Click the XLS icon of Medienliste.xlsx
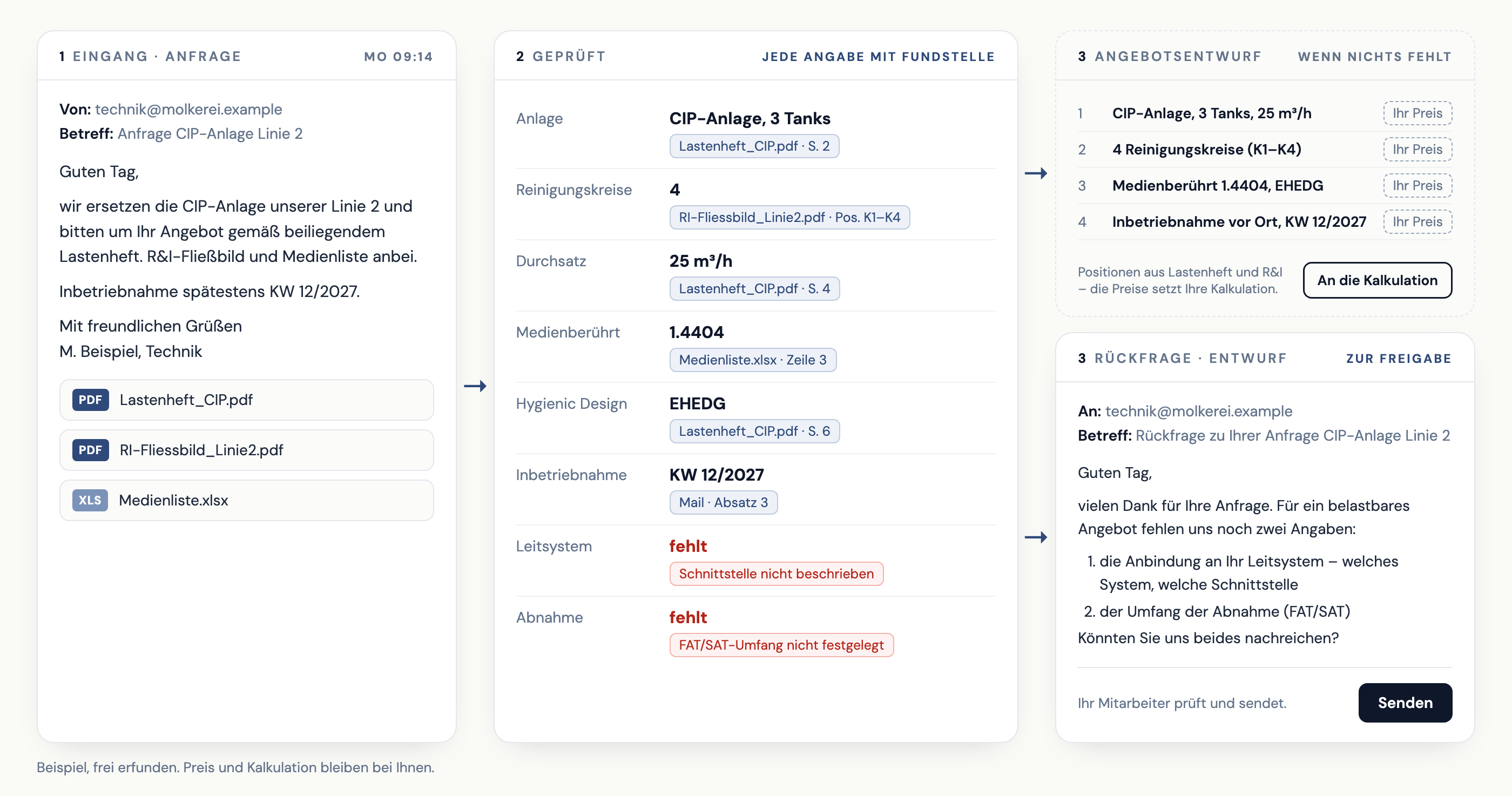Viewport: 1512px width, 796px height. [90, 500]
